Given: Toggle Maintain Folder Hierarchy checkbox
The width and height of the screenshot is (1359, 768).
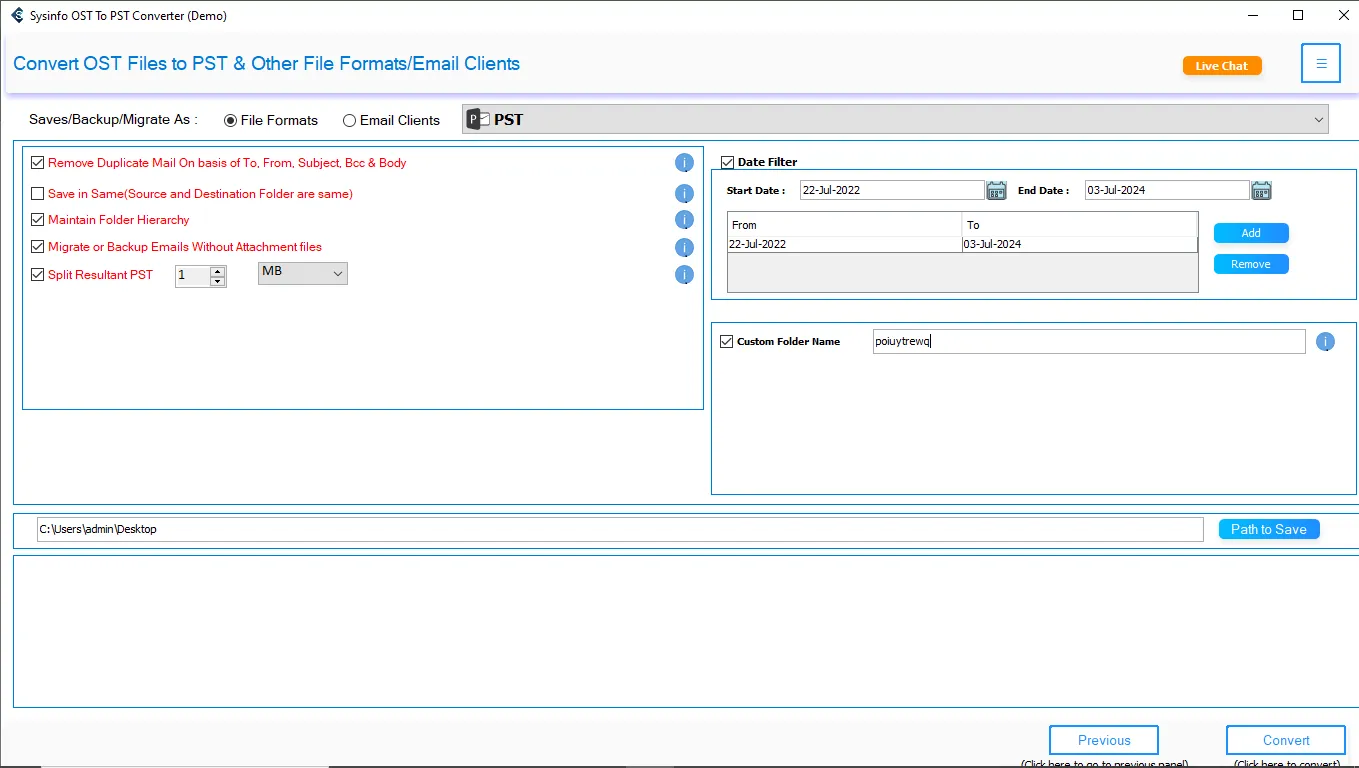Looking at the screenshot, I should tap(38, 220).
